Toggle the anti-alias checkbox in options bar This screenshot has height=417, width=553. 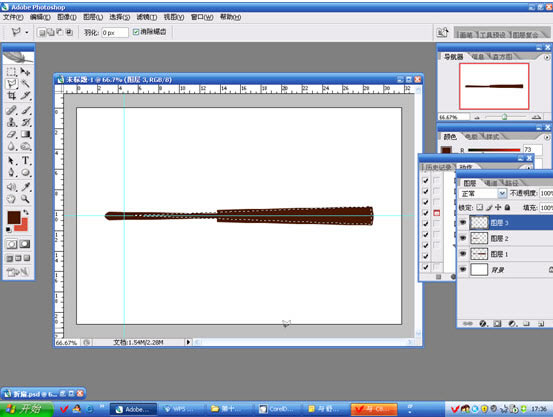(x=136, y=32)
